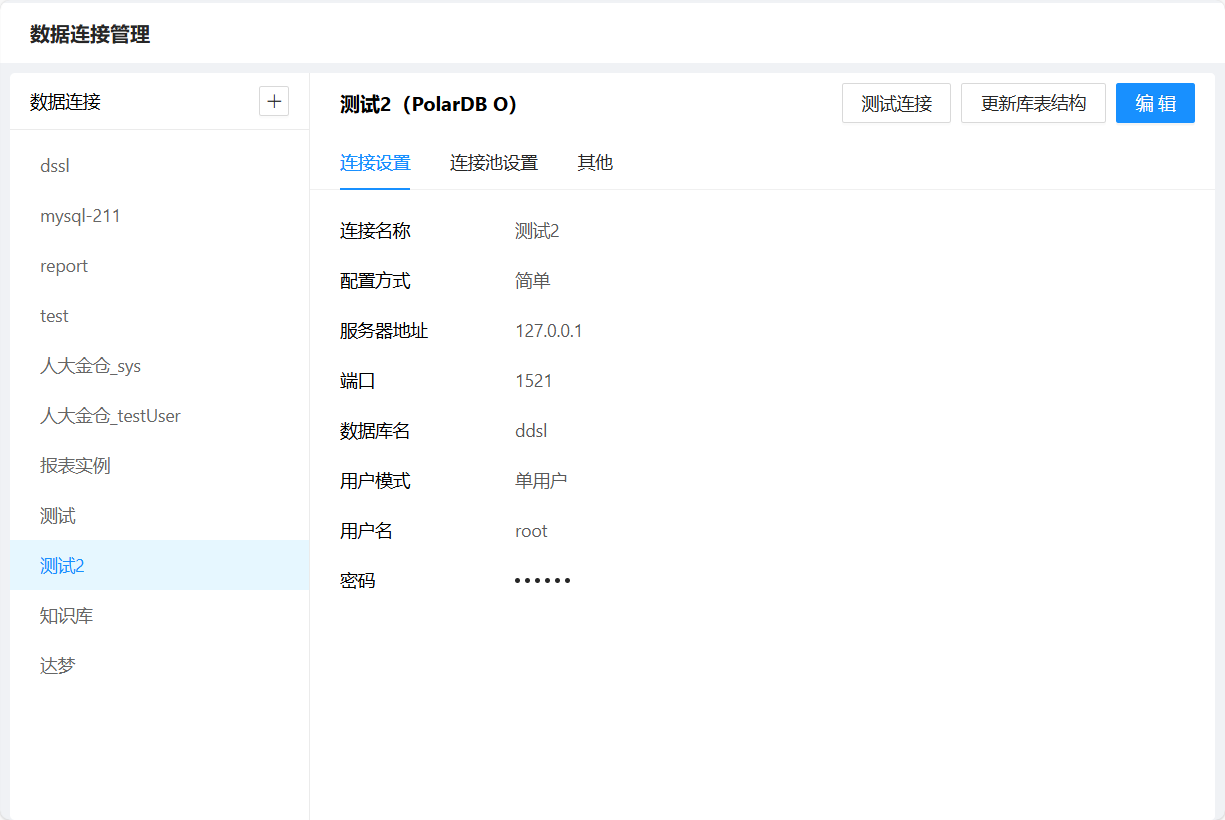The width and height of the screenshot is (1225, 820).
Task: Select the highlighted 测试2 connection
Action: coord(62,566)
